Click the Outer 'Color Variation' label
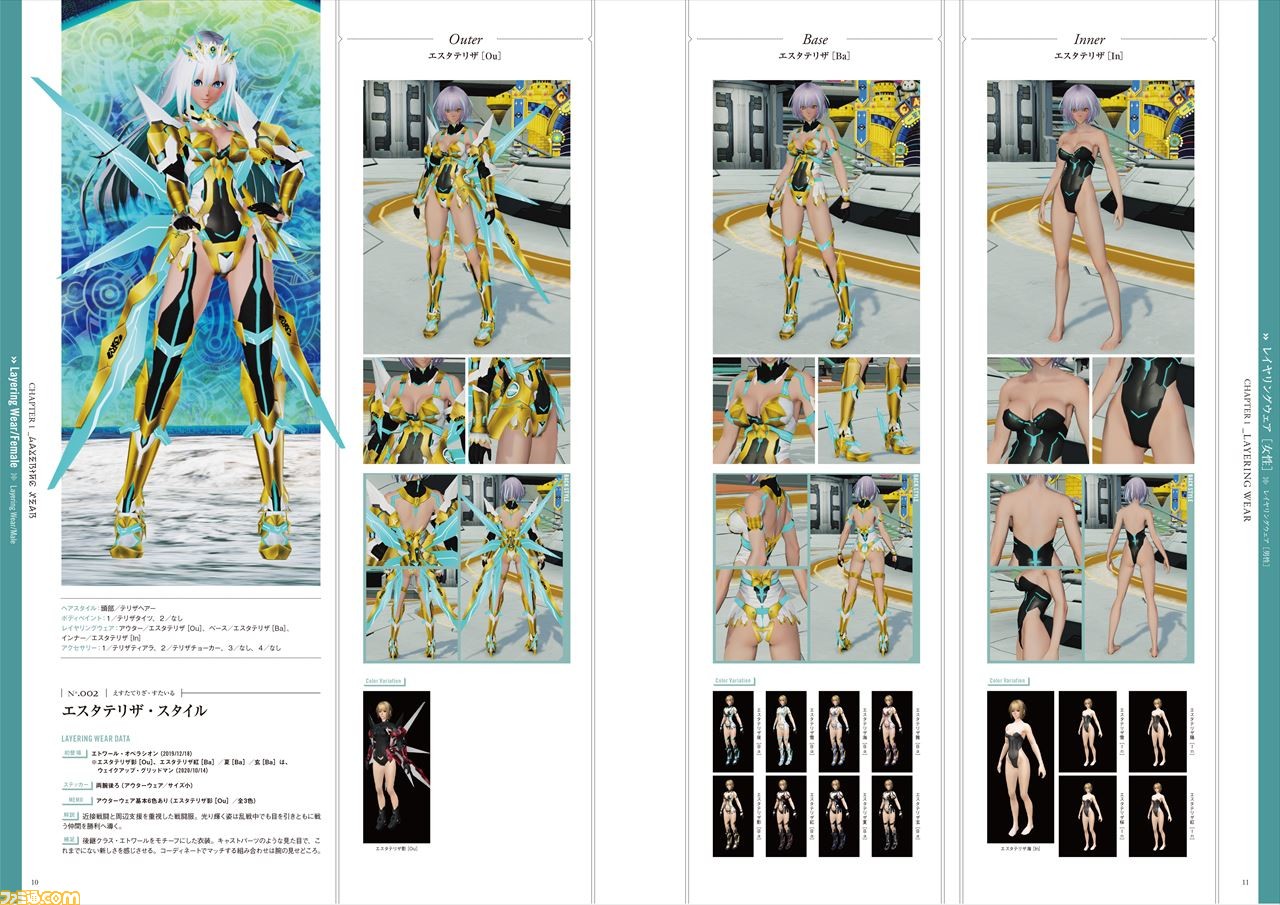 pyautogui.click(x=383, y=681)
